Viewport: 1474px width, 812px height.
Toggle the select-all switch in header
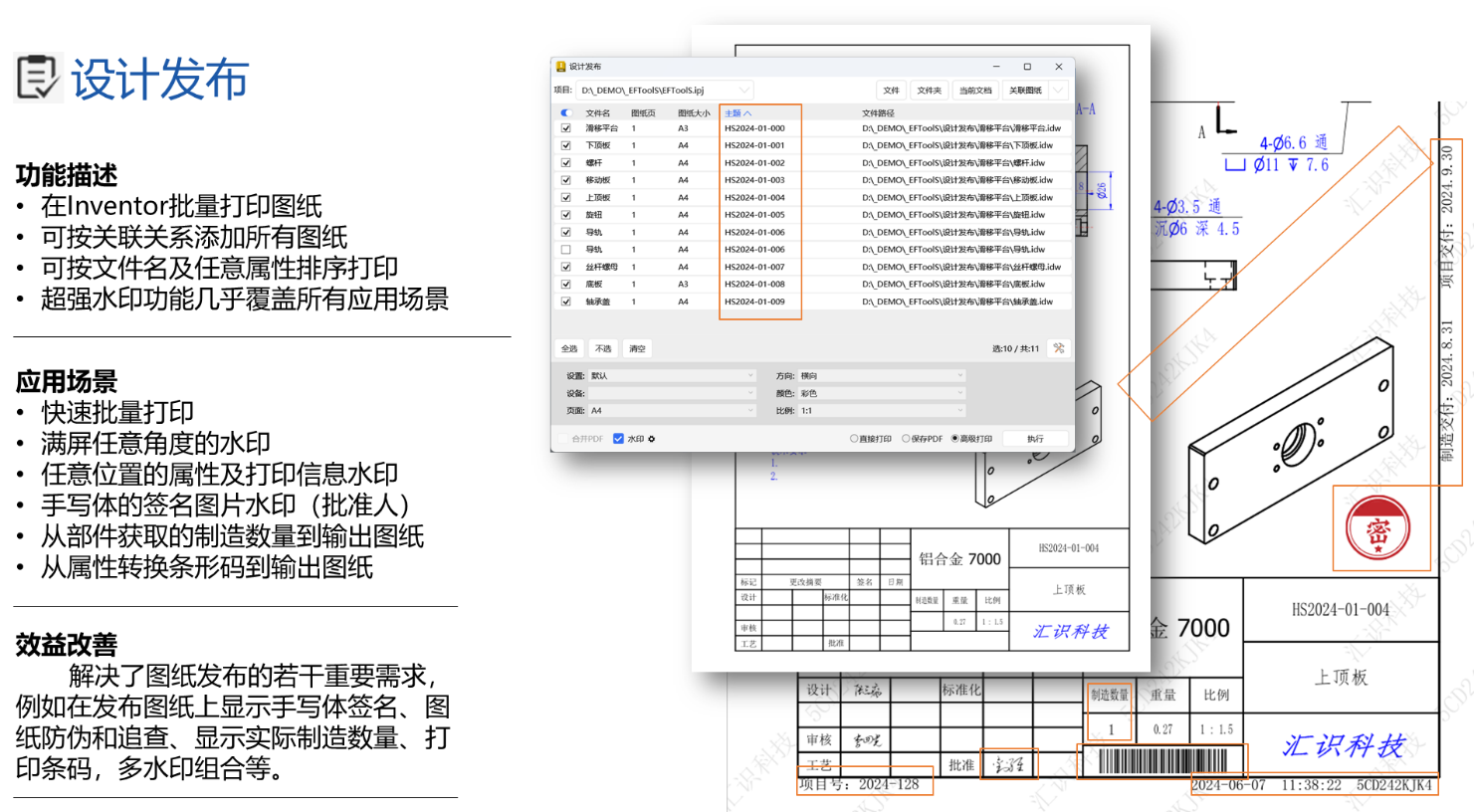pos(565,113)
